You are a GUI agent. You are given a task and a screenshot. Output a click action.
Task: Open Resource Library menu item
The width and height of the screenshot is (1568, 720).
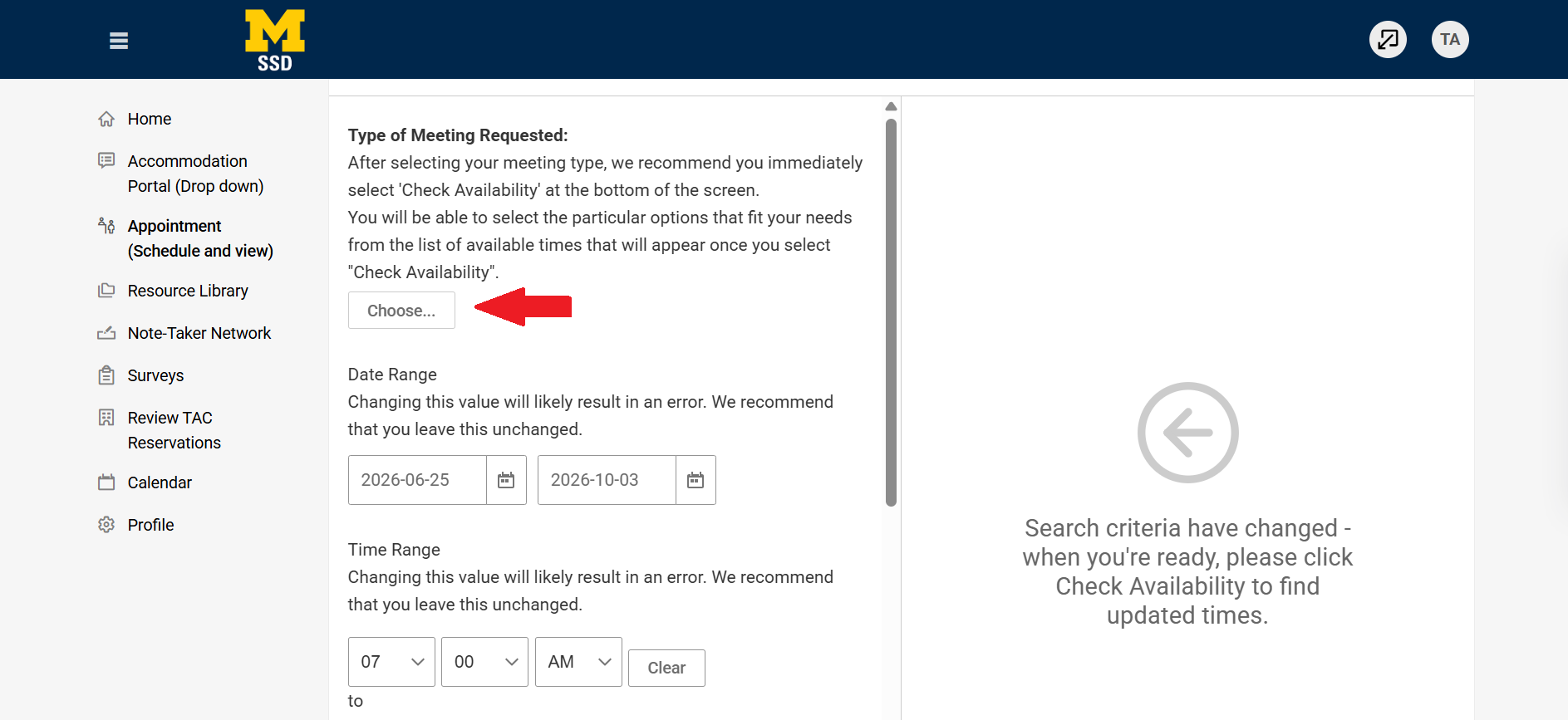click(188, 291)
